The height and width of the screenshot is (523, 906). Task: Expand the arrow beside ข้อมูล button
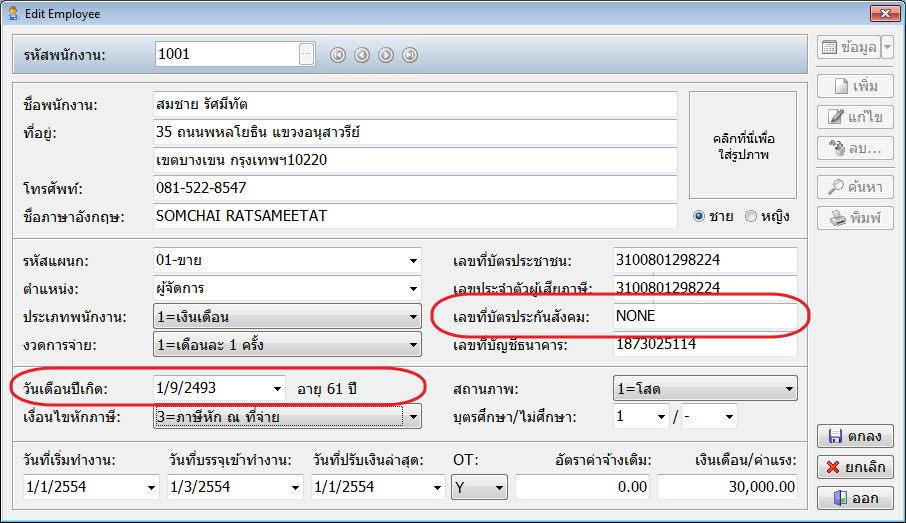pos(887,47)
